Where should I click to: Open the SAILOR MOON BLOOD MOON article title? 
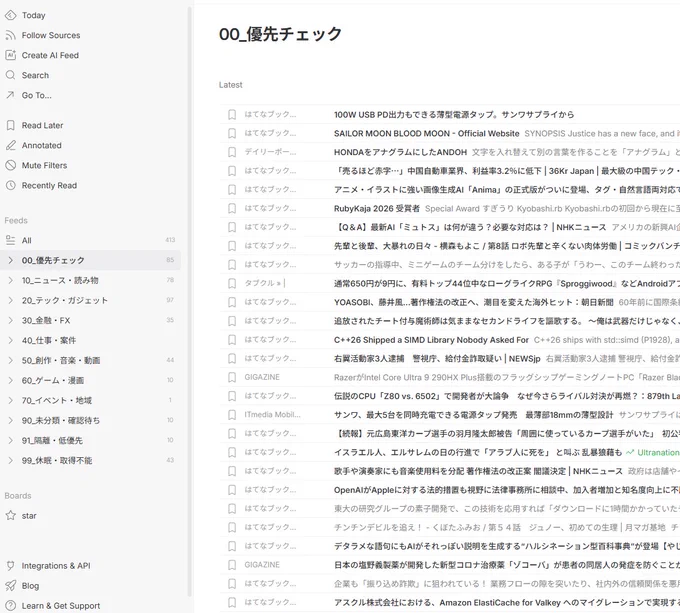[x=426, y=133]
